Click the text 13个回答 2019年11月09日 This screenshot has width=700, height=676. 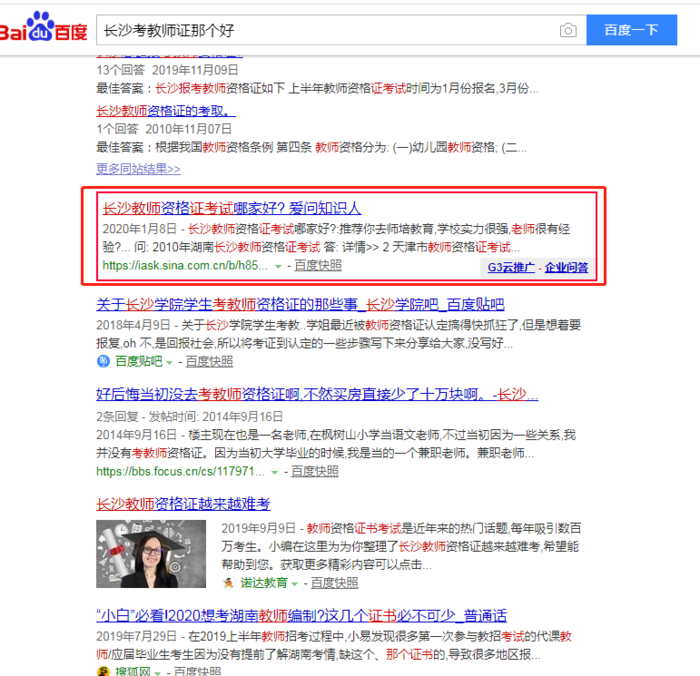[x=167, y=70]
